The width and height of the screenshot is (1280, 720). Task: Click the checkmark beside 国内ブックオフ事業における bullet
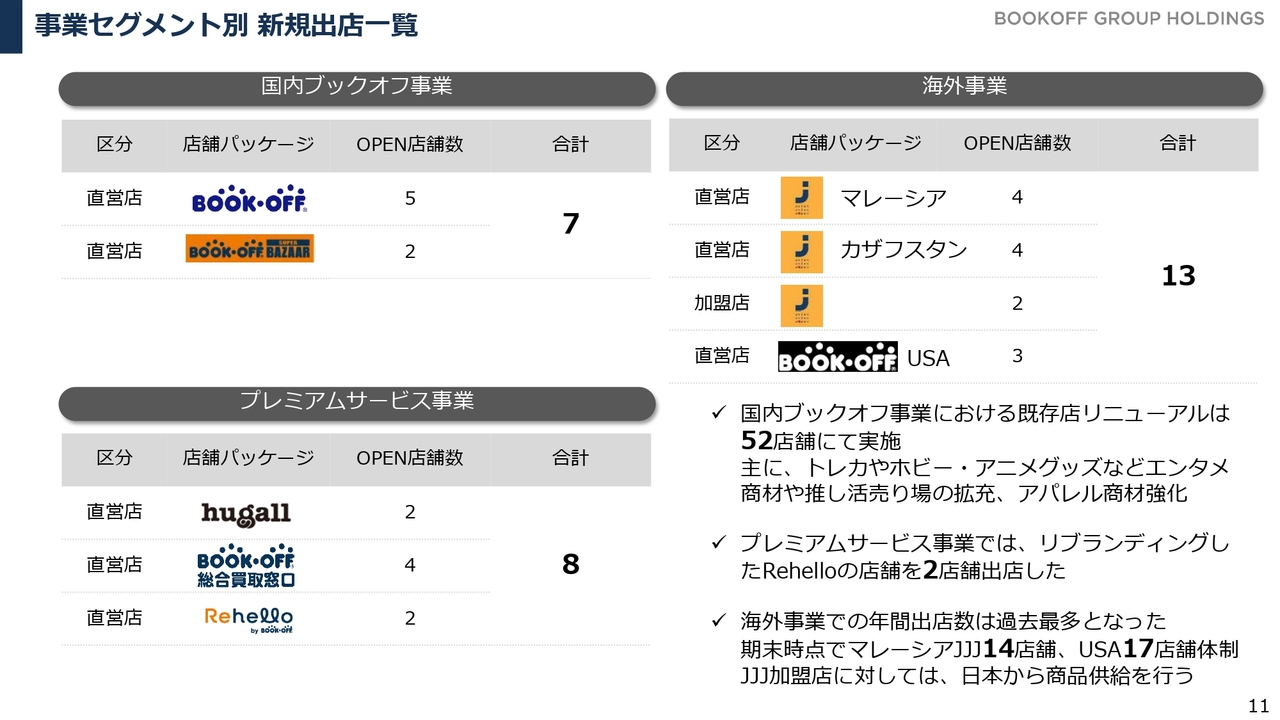(x=717, y=412)
